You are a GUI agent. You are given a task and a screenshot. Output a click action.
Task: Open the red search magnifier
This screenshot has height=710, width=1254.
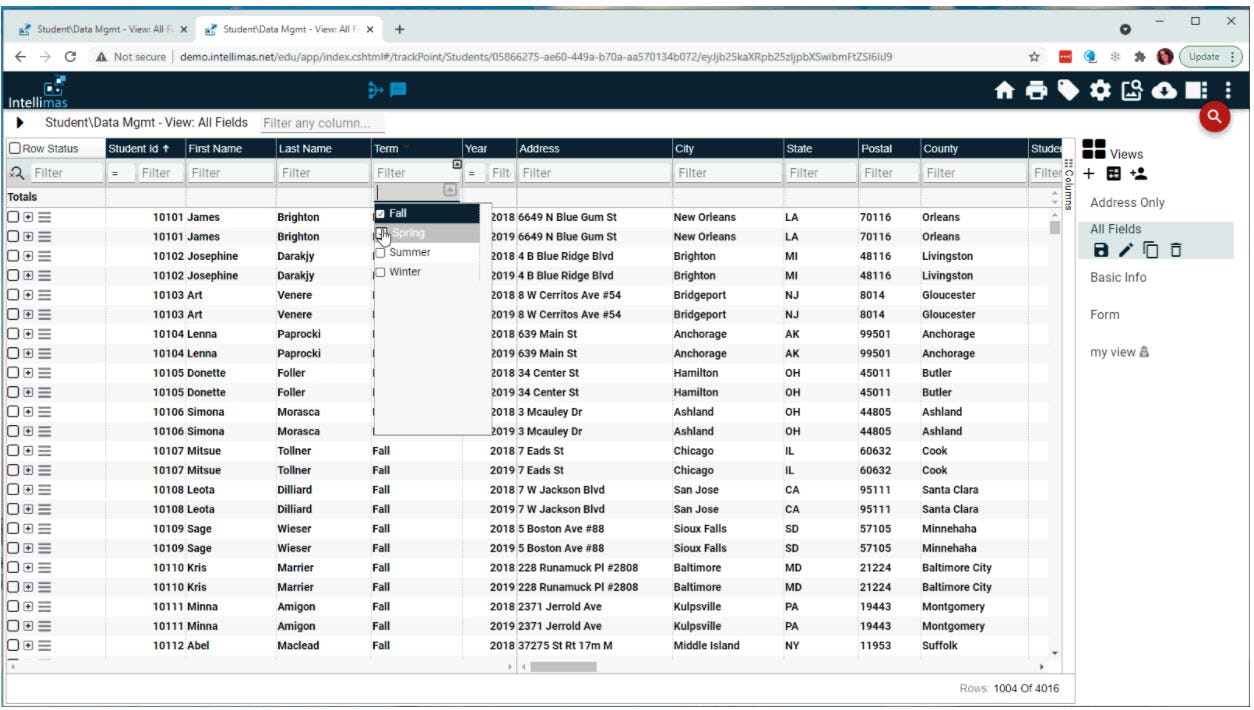pyautogui.click(x=1213, y=117)
